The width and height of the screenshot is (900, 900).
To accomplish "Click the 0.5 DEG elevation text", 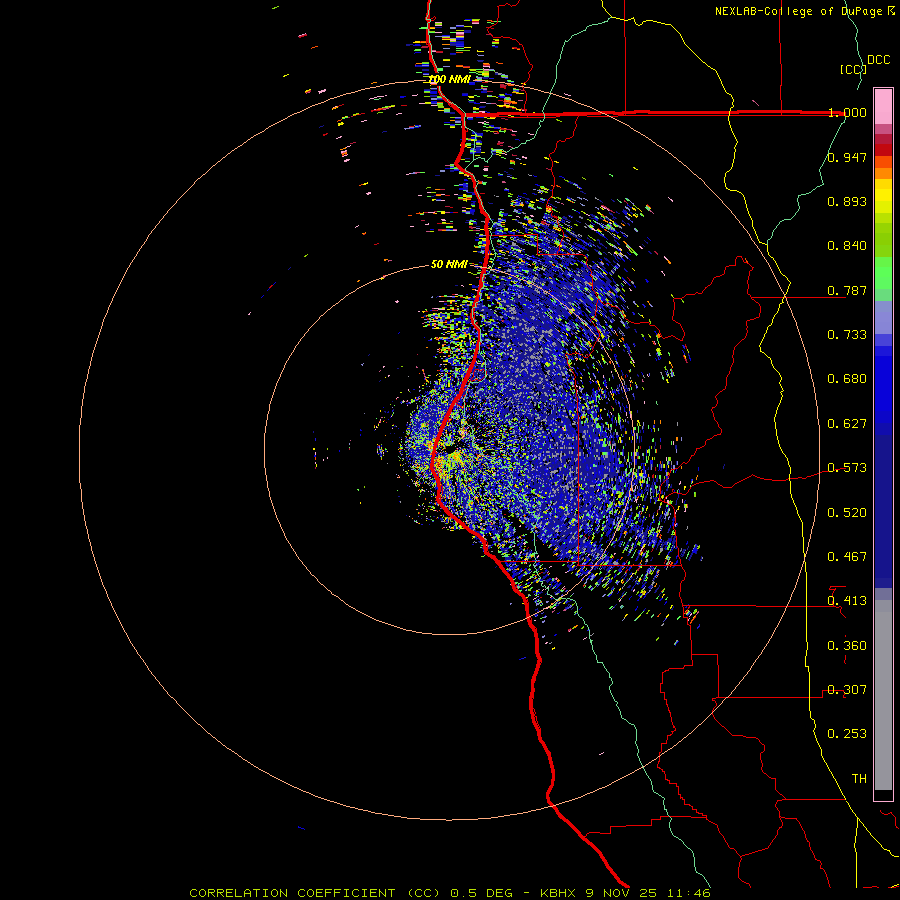I will [x=480, y=893].
